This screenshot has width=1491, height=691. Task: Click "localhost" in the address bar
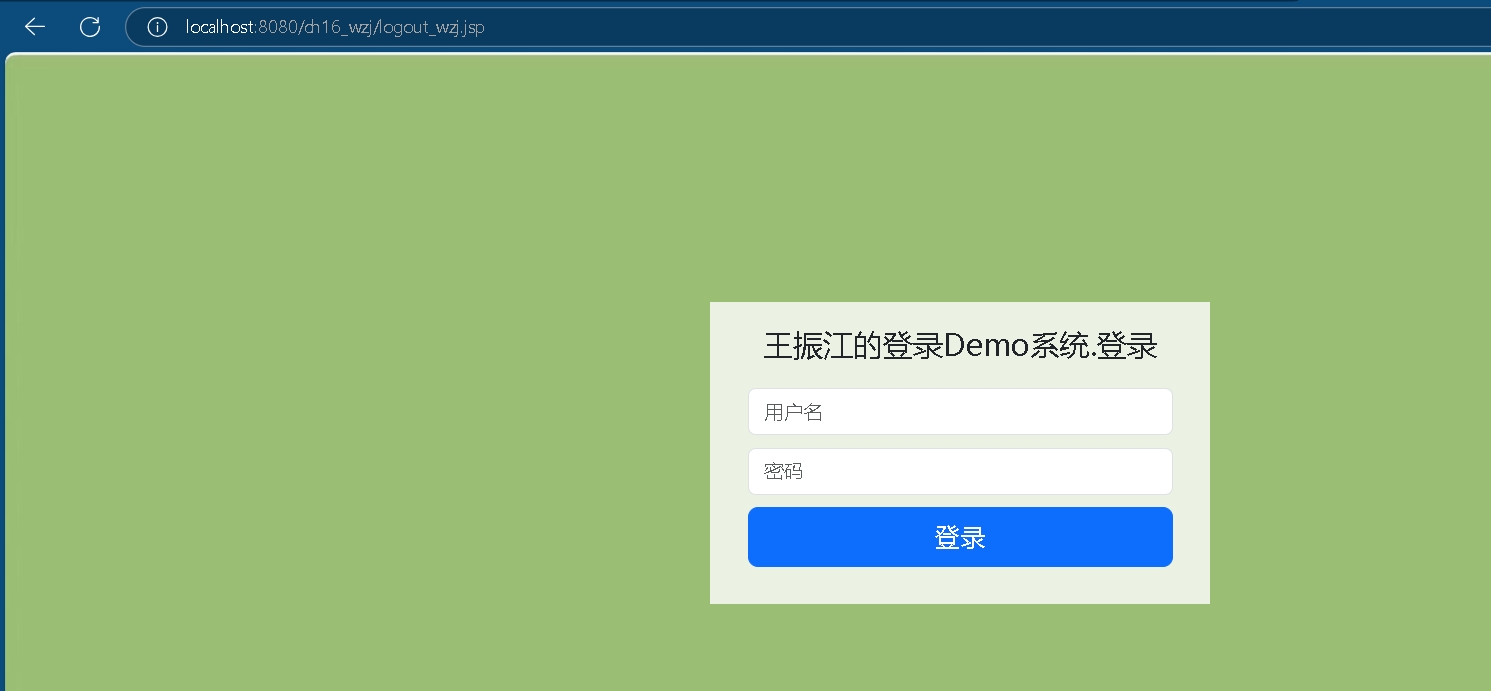pos(220,27)
